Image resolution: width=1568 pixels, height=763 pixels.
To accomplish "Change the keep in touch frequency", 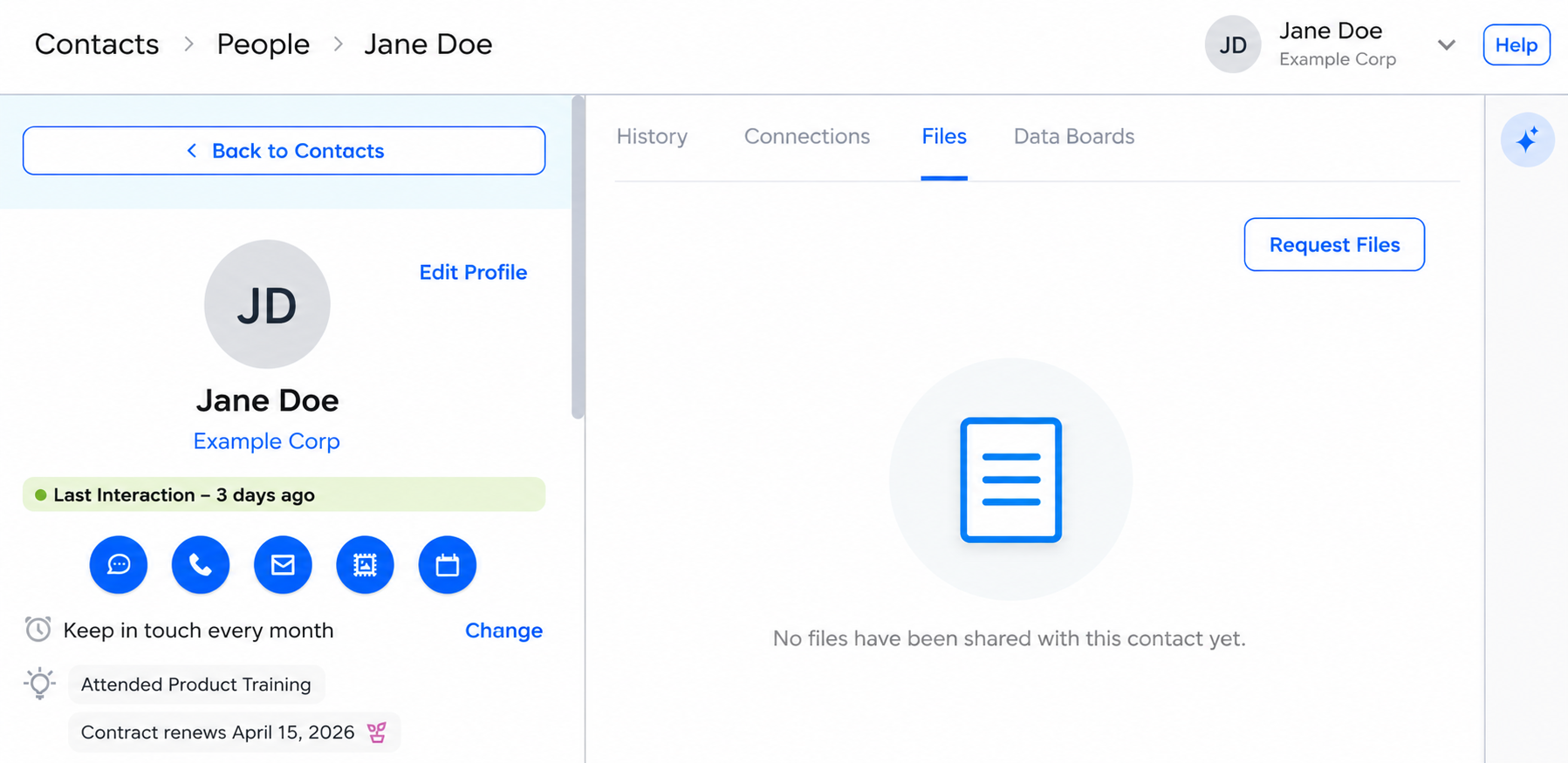I will point(503,630).
